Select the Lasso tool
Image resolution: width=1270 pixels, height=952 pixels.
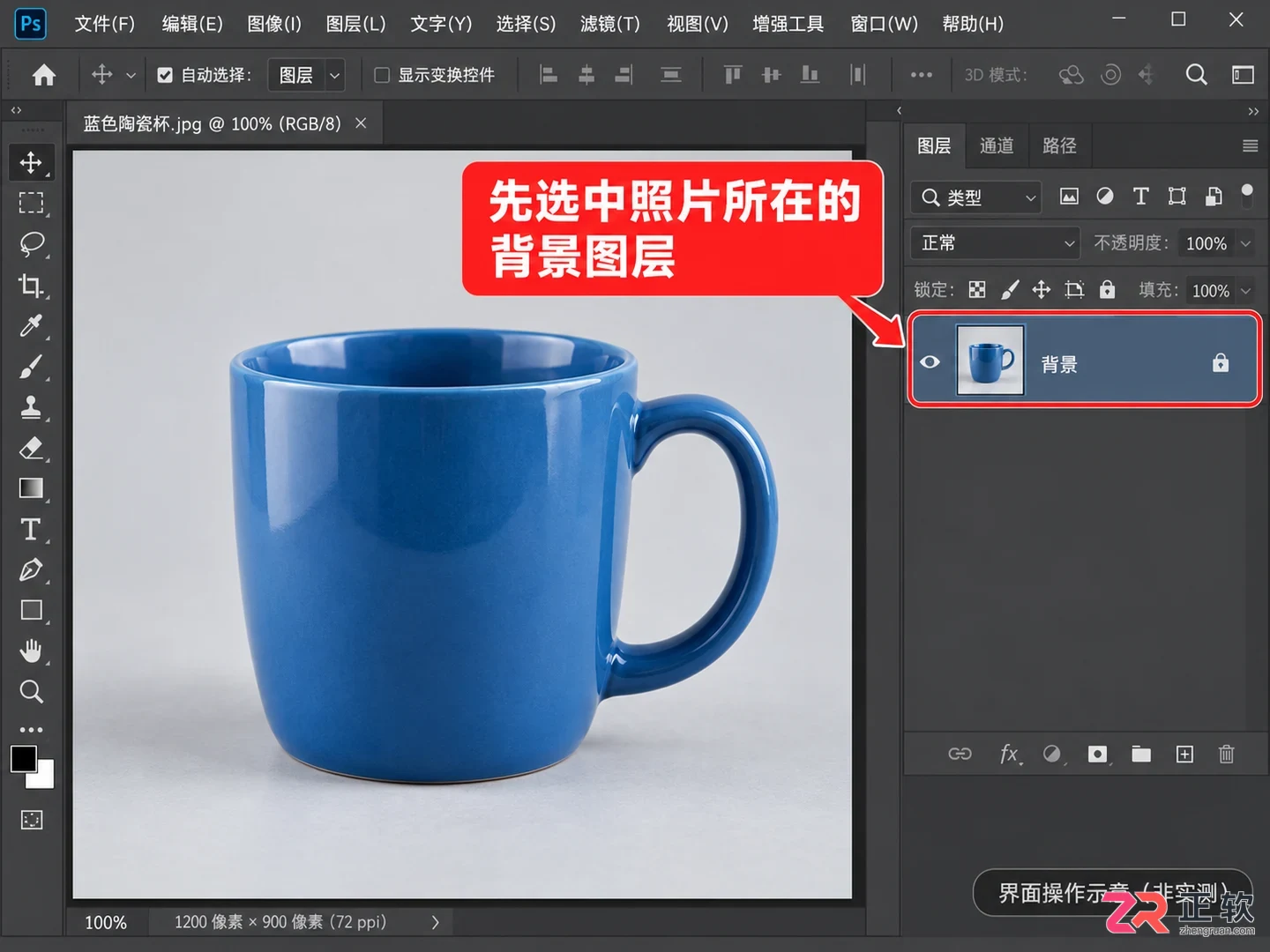[x=32, y=243]
